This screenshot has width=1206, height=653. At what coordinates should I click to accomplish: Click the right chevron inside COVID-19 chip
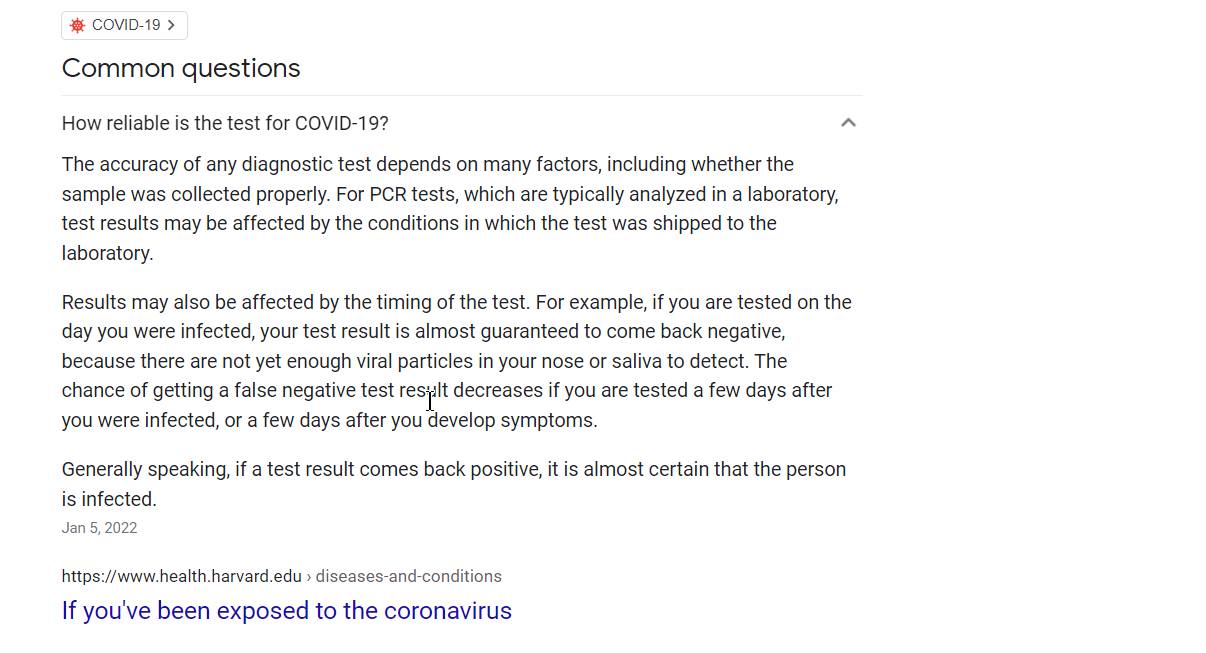171,26
